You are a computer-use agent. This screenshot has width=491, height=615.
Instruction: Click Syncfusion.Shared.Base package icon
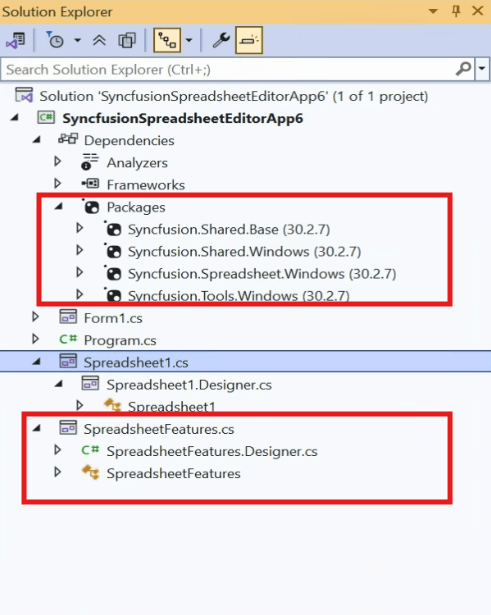(113, 229)
